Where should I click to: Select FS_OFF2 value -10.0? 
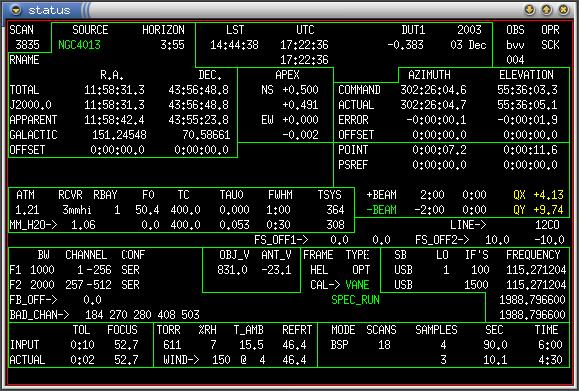click(549, 240)
